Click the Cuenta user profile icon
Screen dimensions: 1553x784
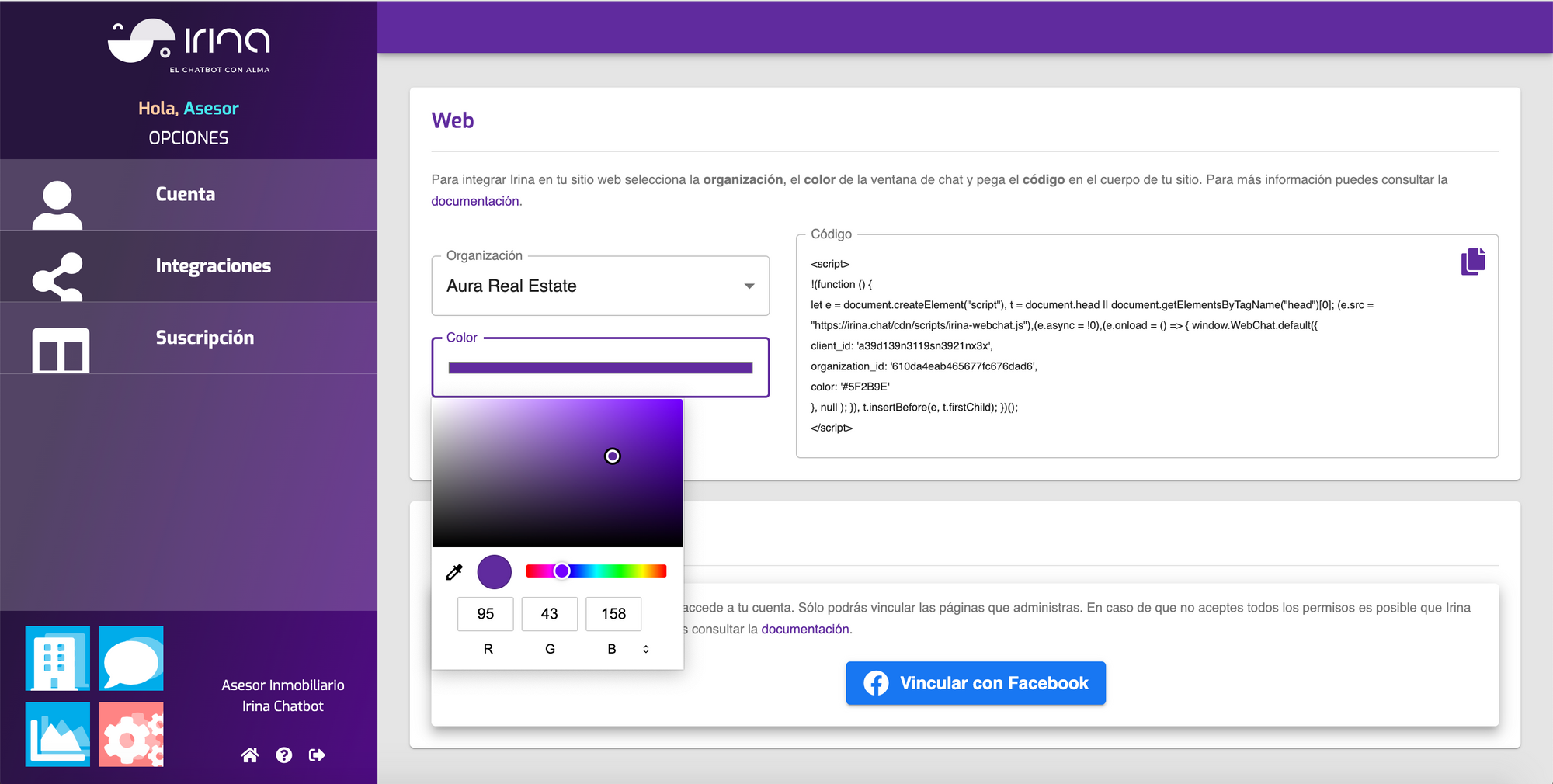pos(57,205)
